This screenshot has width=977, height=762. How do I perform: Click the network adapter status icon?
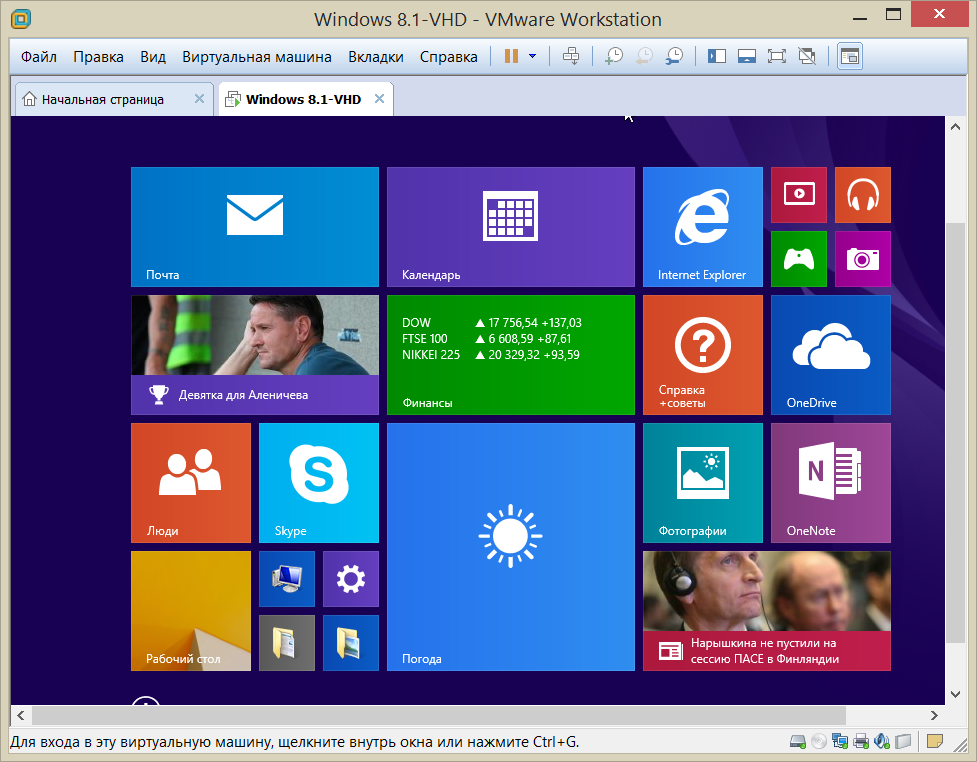point(840,741)
